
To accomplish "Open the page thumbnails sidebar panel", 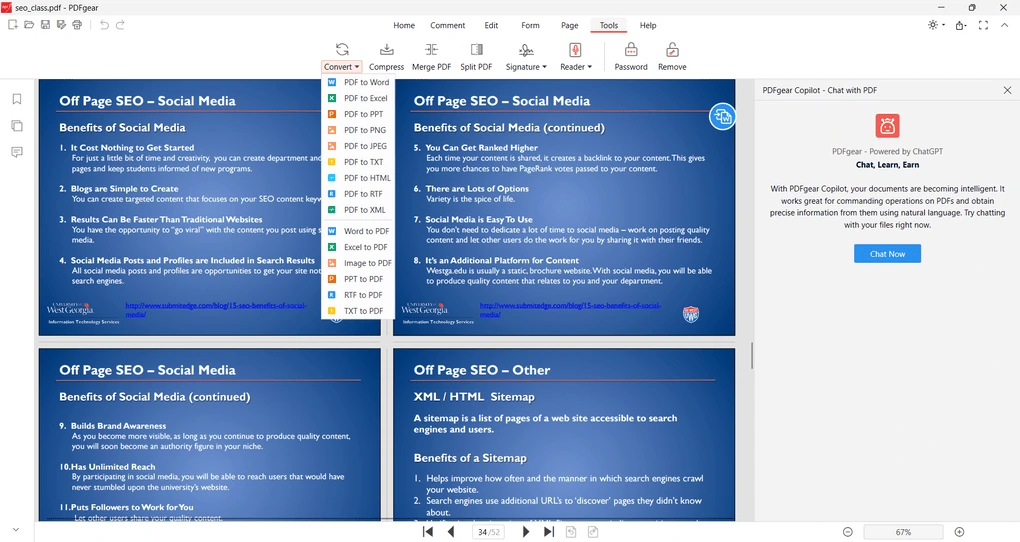I will [x=17, y=126].
